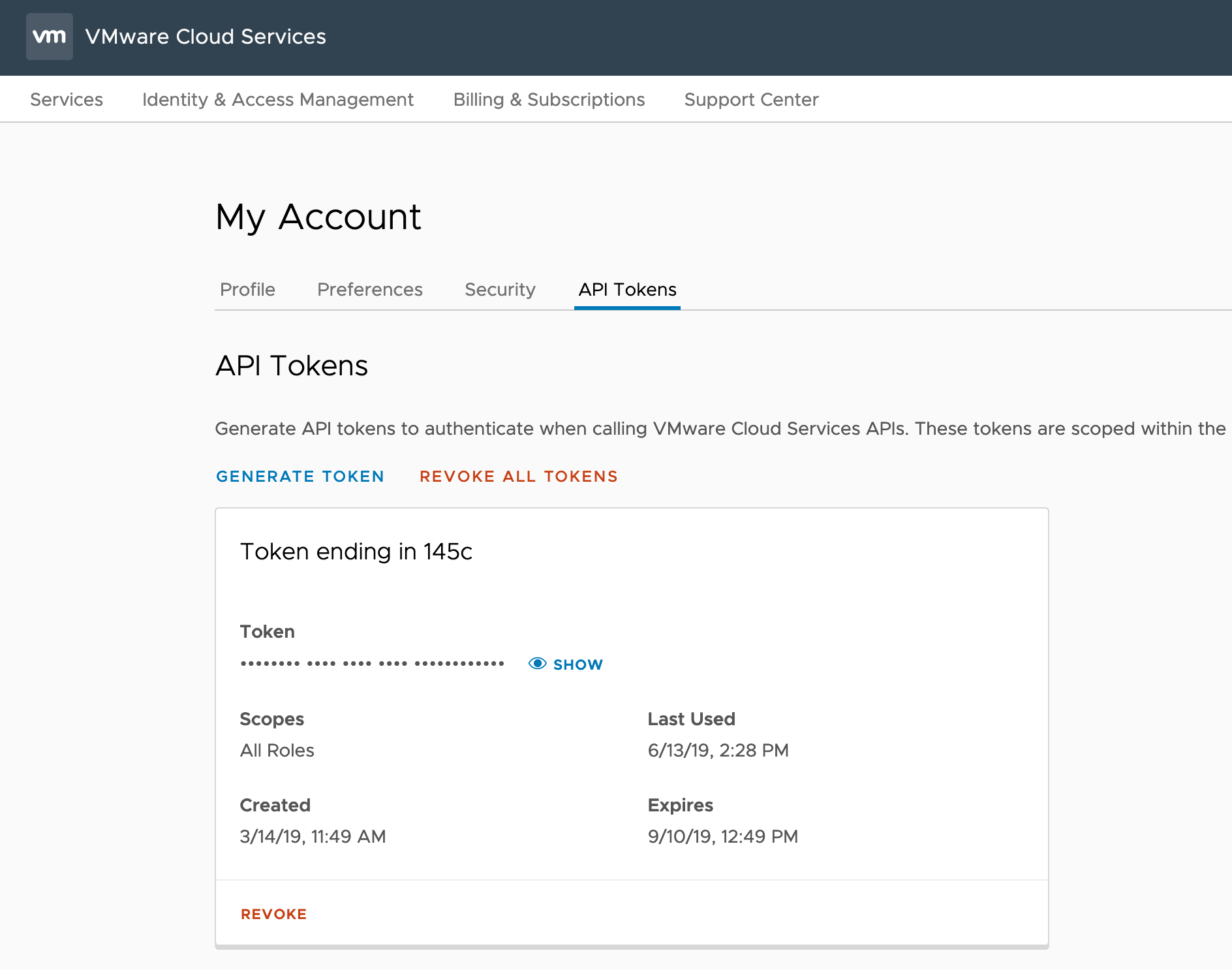Open the Services menu
This screenshot has width=1232, height=970.
pos(67,99)
